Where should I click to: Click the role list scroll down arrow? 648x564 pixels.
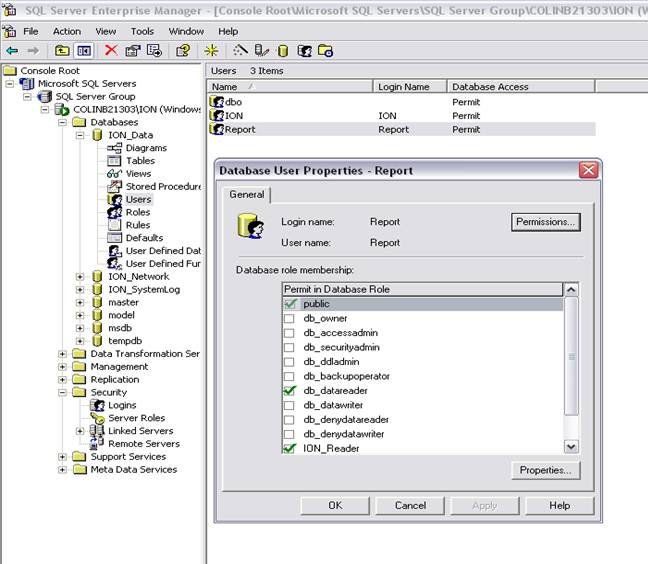pos(571,447)
